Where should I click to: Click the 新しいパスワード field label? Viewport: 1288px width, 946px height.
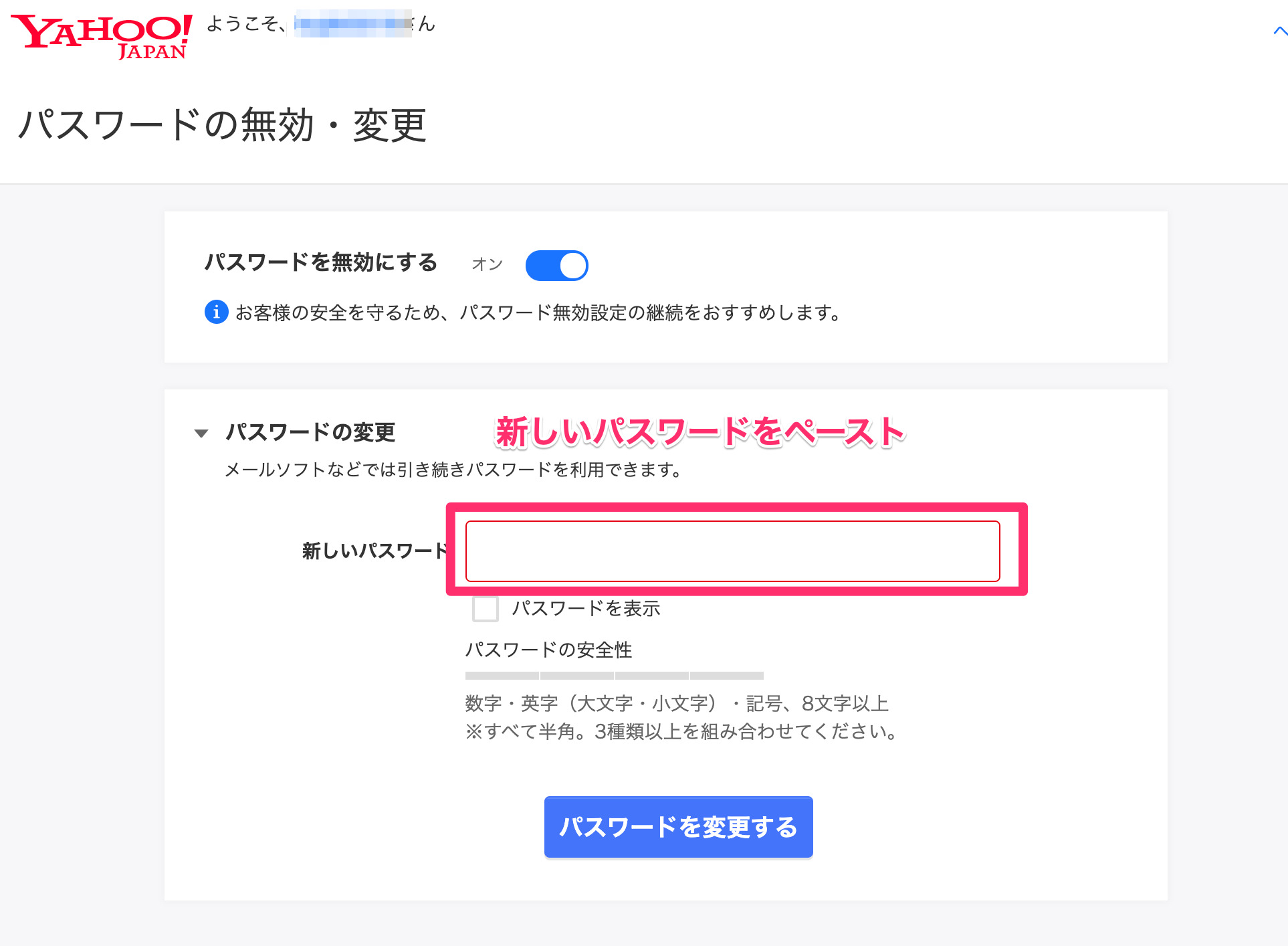click(374, 551)
